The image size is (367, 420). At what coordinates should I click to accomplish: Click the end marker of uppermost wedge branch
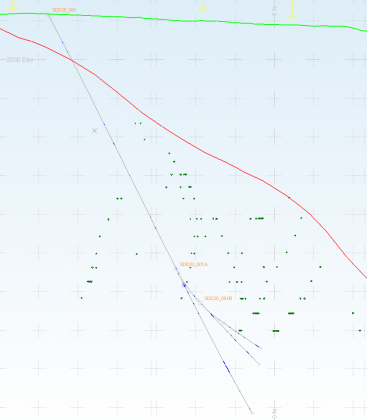pos(261,348)
